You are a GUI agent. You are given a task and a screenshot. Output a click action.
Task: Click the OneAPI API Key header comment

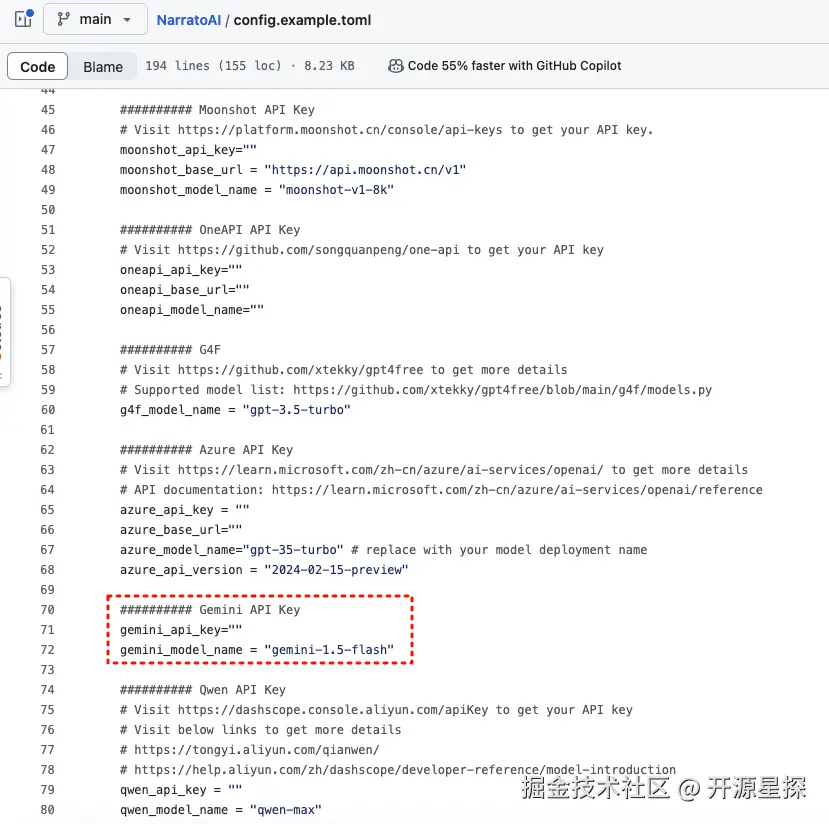coord(210,230)
